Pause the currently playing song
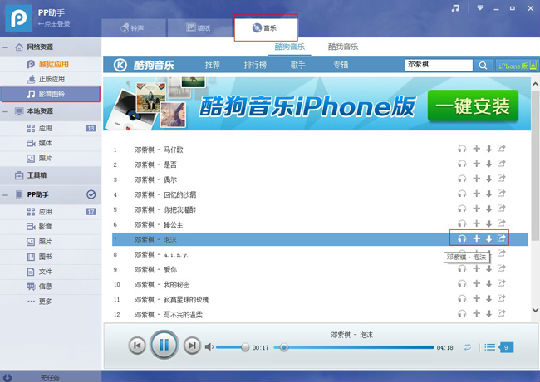This screenshot has height=382, width=540. 164,345
